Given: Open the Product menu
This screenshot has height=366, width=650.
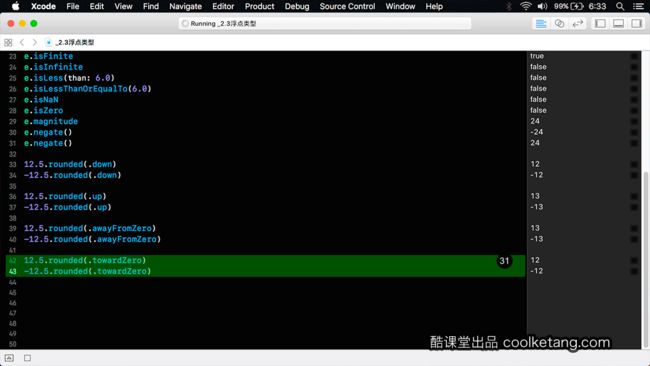Looking at the screenshot, I should point(260,6).
